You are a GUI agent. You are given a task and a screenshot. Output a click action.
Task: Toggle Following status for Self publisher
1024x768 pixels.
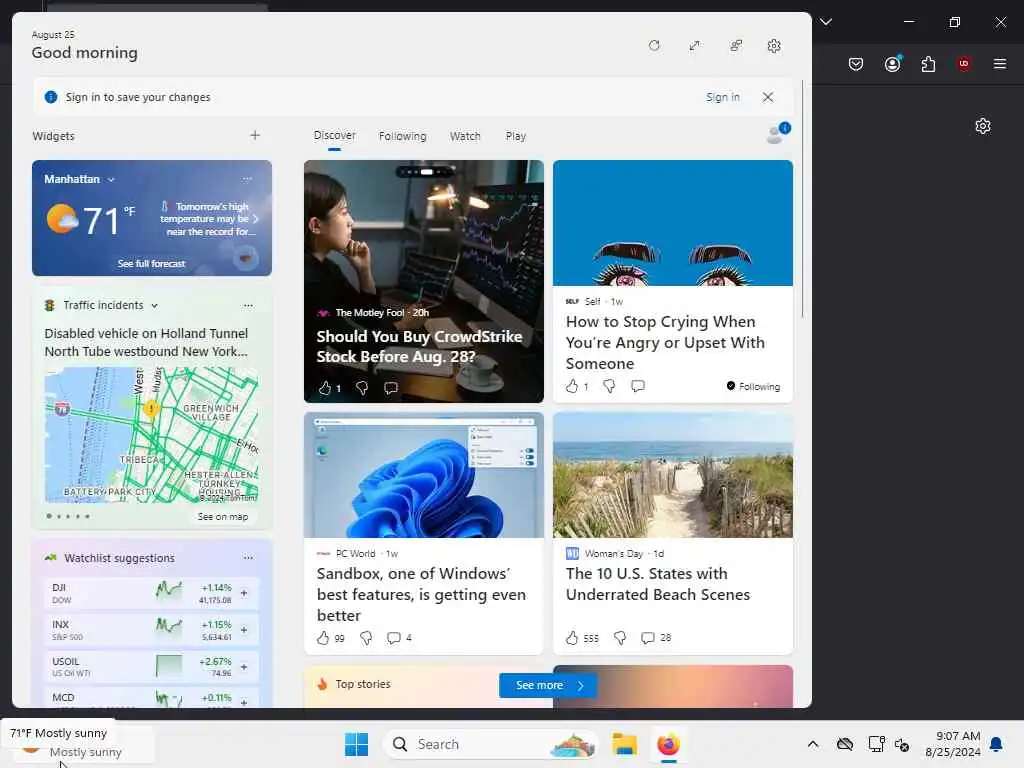(x=753, y=386)
